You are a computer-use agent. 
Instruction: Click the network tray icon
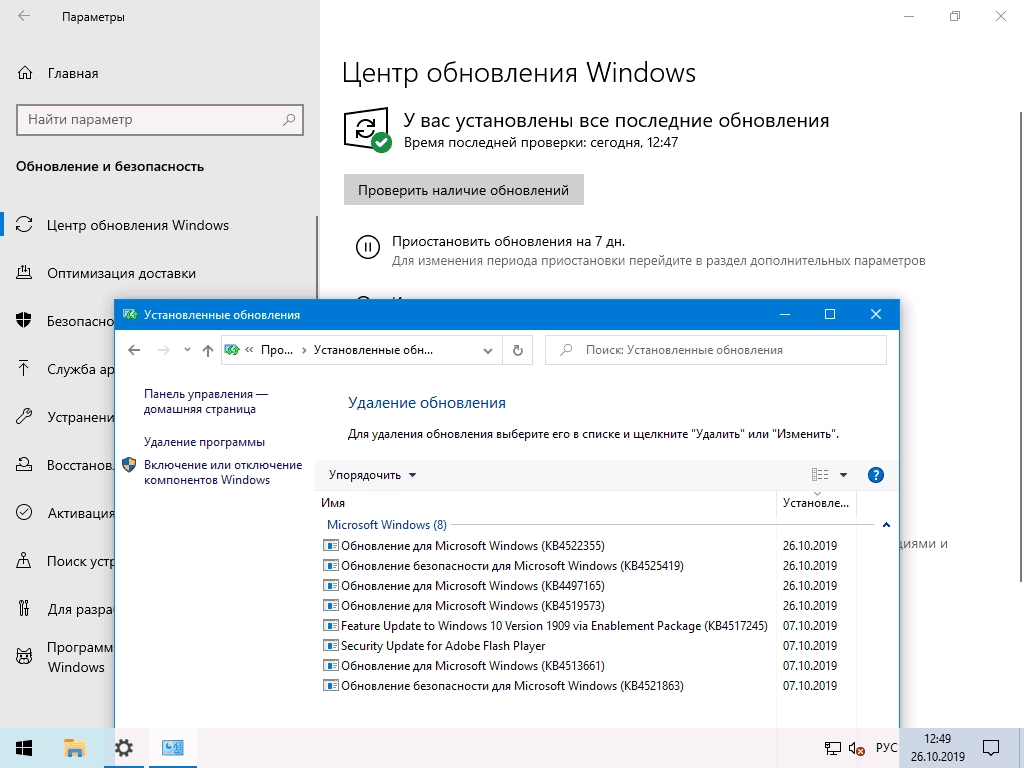click(x=832, y=748)
